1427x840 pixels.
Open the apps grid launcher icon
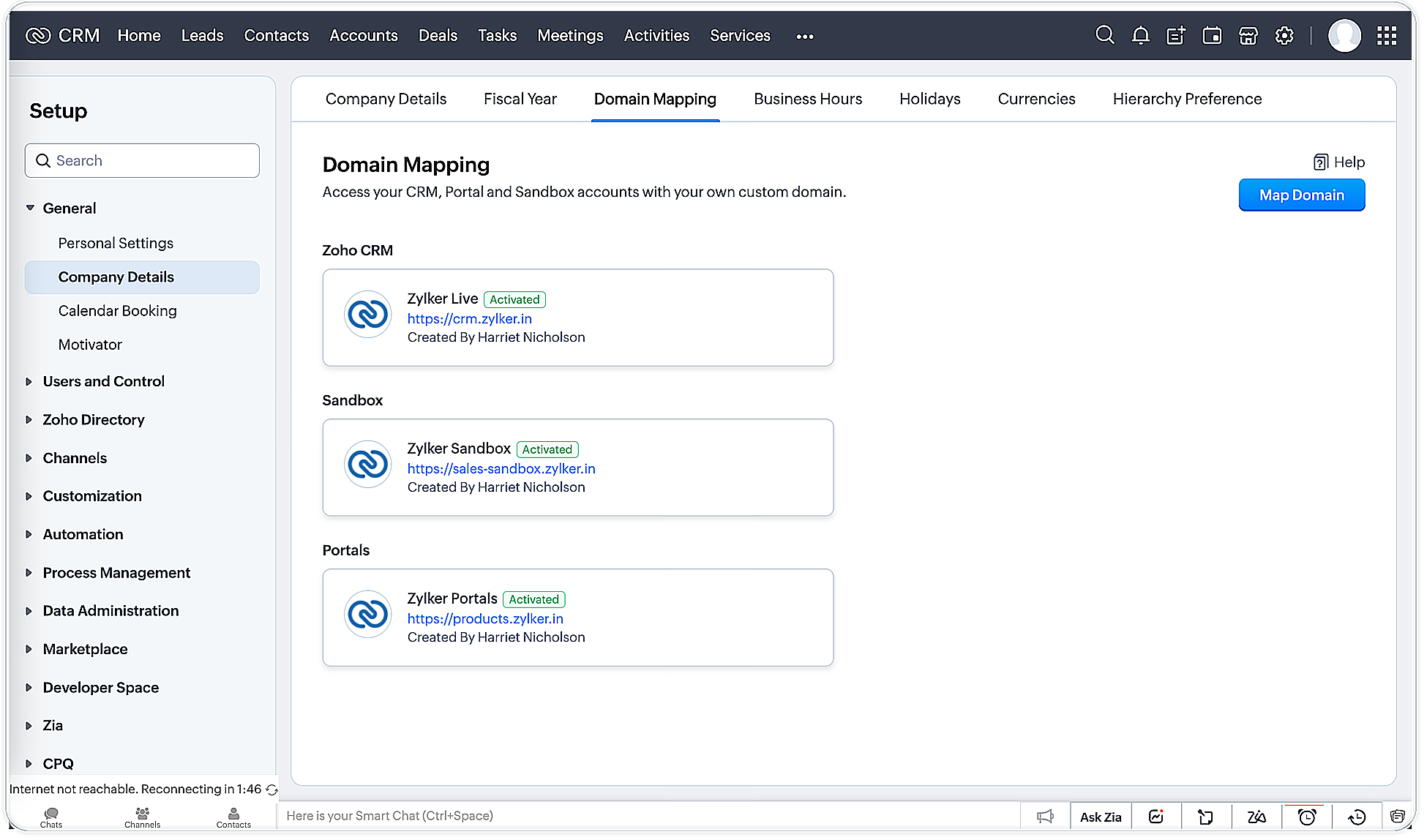coord(1386,35)
